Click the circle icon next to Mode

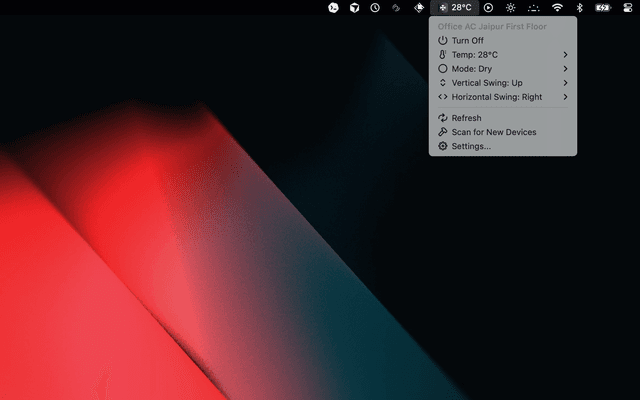pos(442,69)
